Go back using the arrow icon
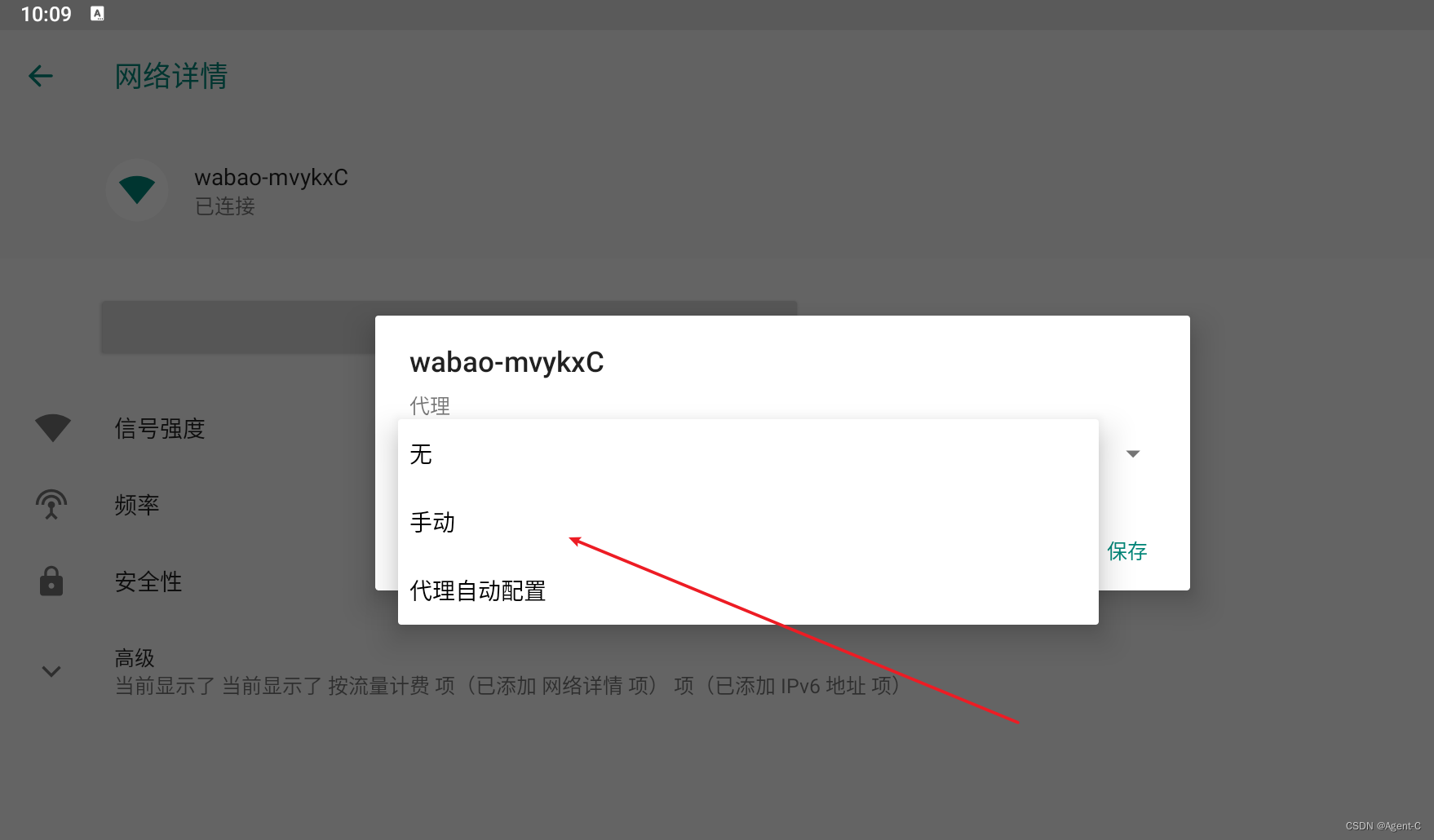 41,76
